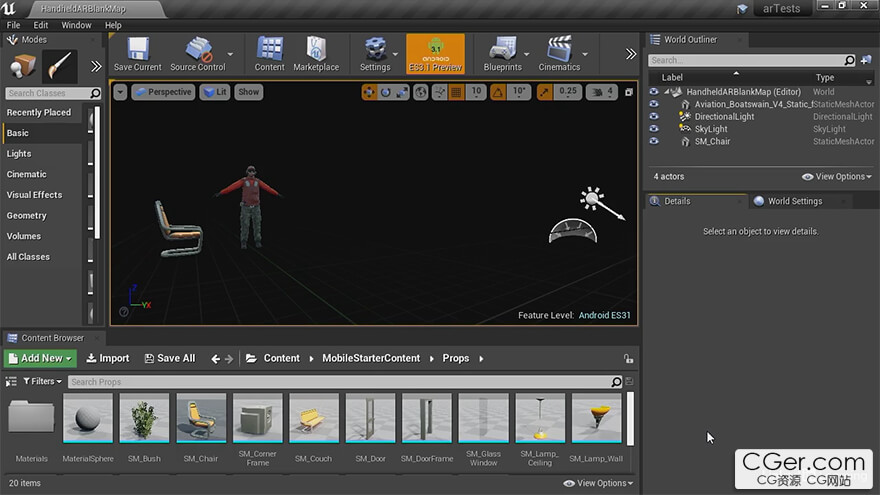Open the Add New dropdown

click(40, 358)
